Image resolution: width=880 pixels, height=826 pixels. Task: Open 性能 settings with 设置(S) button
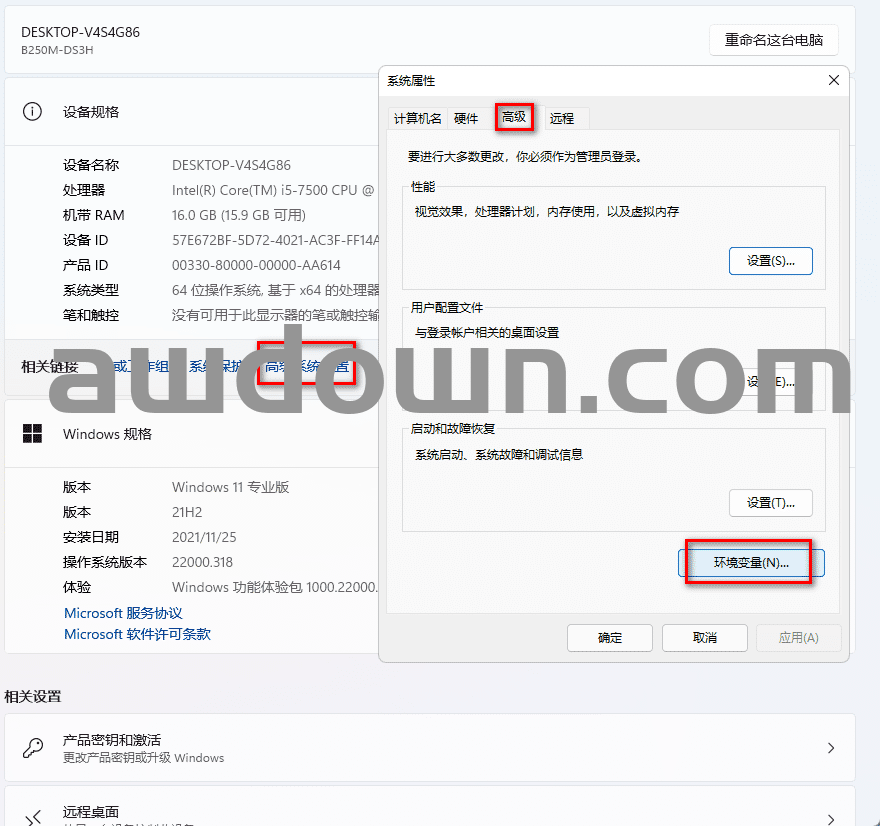click(x=770, y=261)
